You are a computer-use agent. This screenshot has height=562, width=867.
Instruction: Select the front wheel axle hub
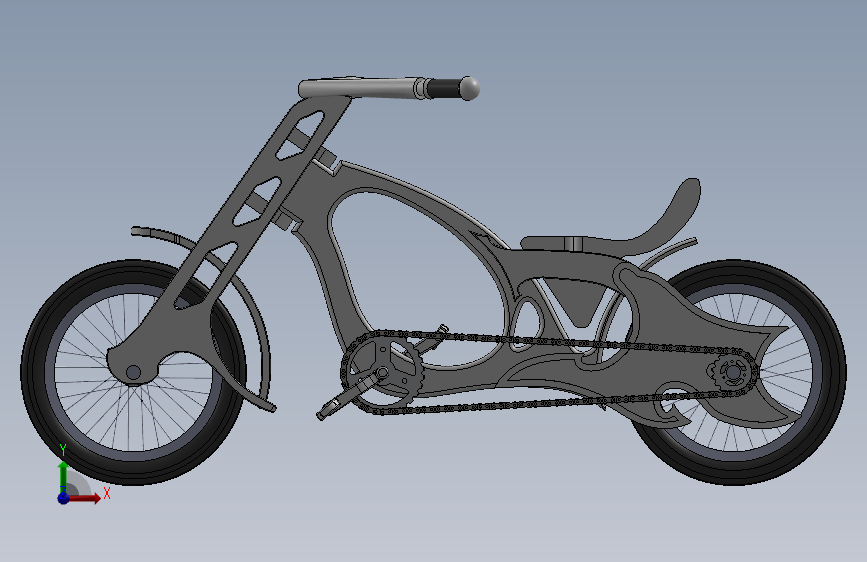[x=133, y=372]
